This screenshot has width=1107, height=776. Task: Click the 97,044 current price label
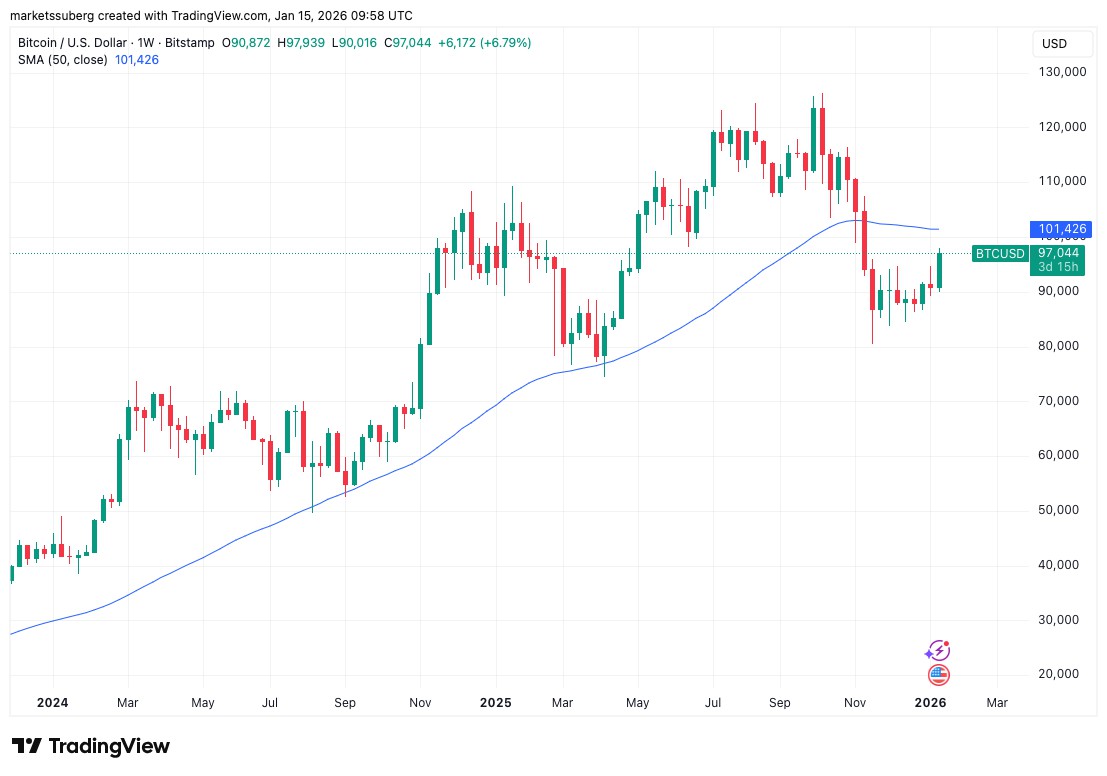click(1058, 253)
